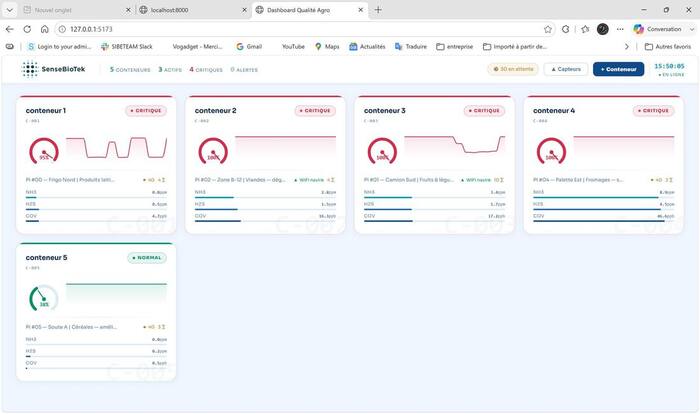Click the address bar showing 127.0.0.1:5173
This screenshot has height=414, width=700.
pos(304,29)
